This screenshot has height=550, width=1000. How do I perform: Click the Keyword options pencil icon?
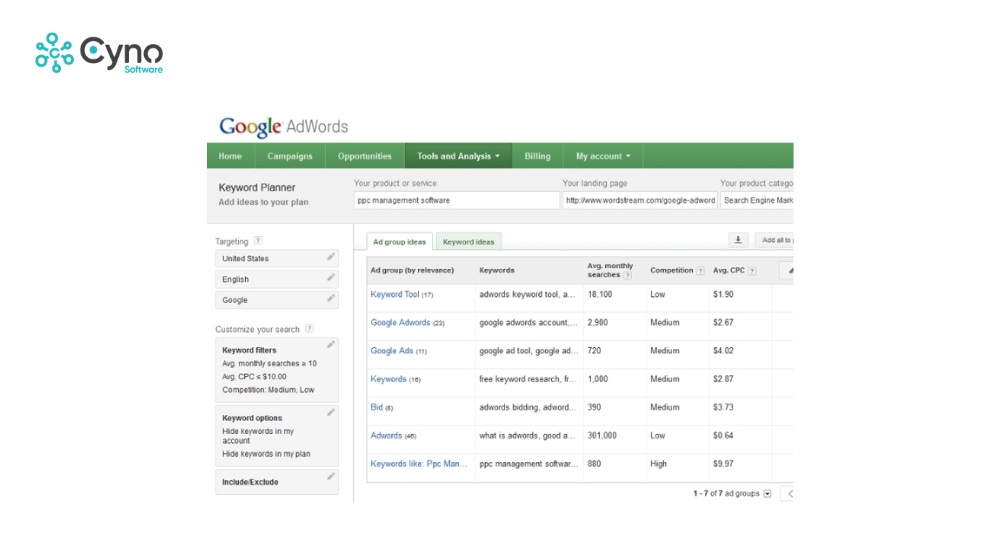(331, 412)
